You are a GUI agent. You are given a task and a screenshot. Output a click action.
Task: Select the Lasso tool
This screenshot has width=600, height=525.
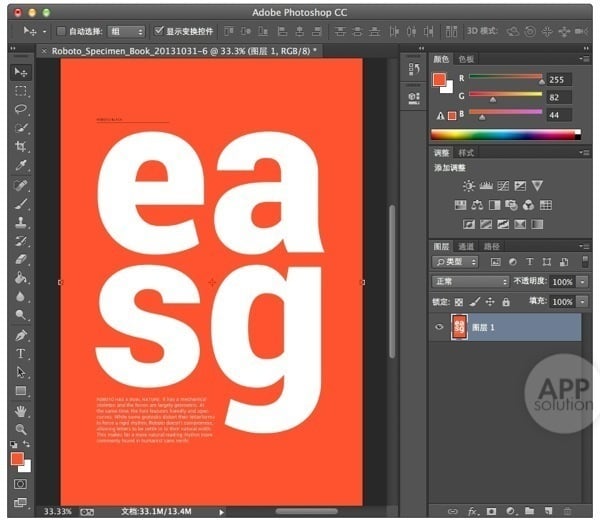point(21,109)
